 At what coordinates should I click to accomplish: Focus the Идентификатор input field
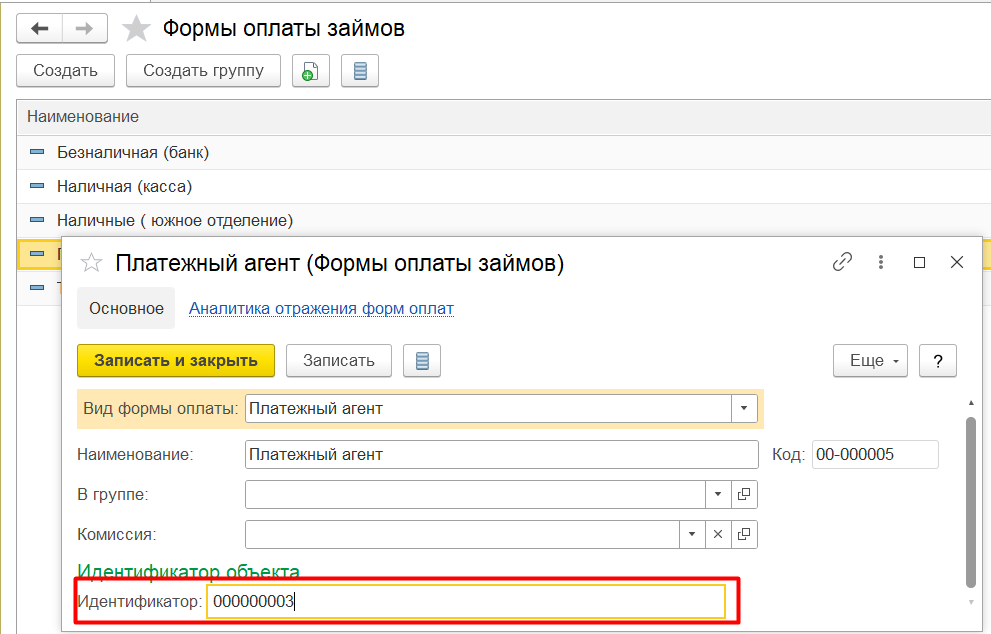click(x=466, y=601)
